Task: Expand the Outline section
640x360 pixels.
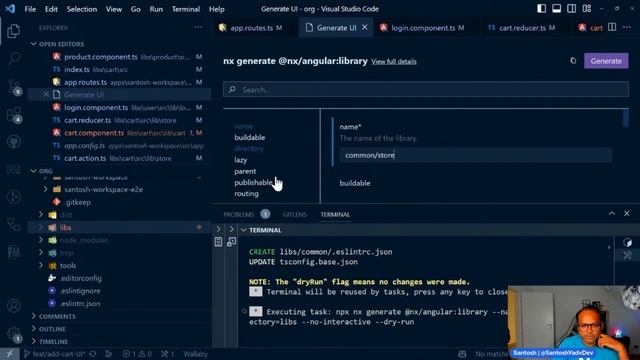Action: pyautogui.click(x=34, y=329)
